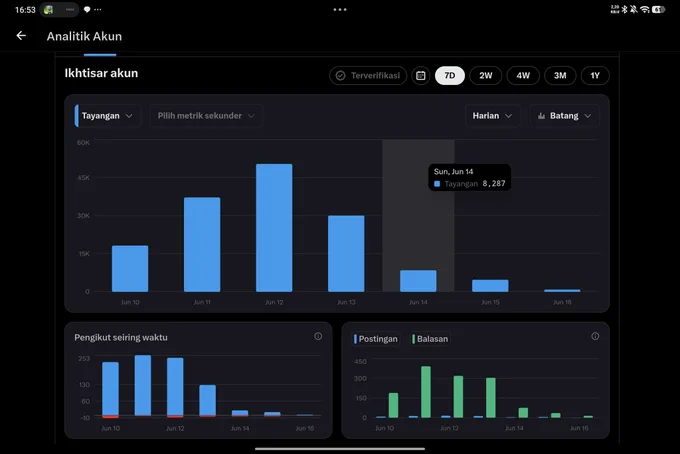
Task: Tap the muted notification bell icon
Action: [x=634, y=9]
